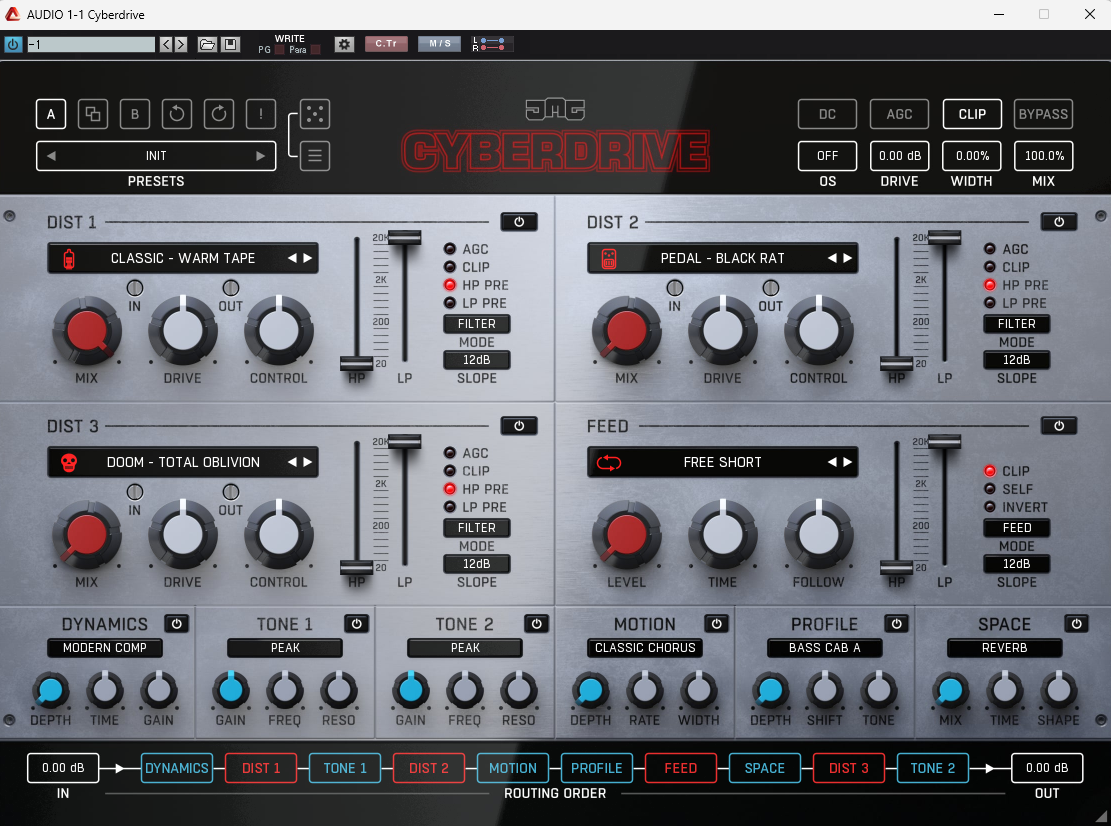
Task: Toggle CLIP in FEED section
Action: pyautogui.click(x=990, y=471)
